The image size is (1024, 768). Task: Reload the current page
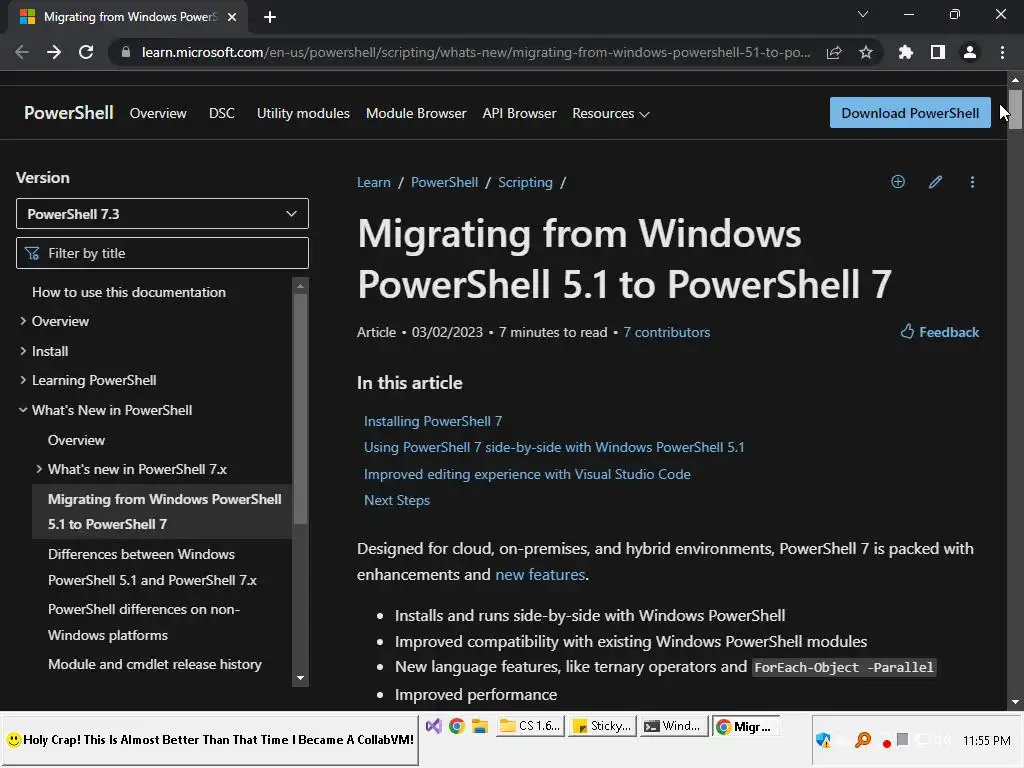(86, 52)
